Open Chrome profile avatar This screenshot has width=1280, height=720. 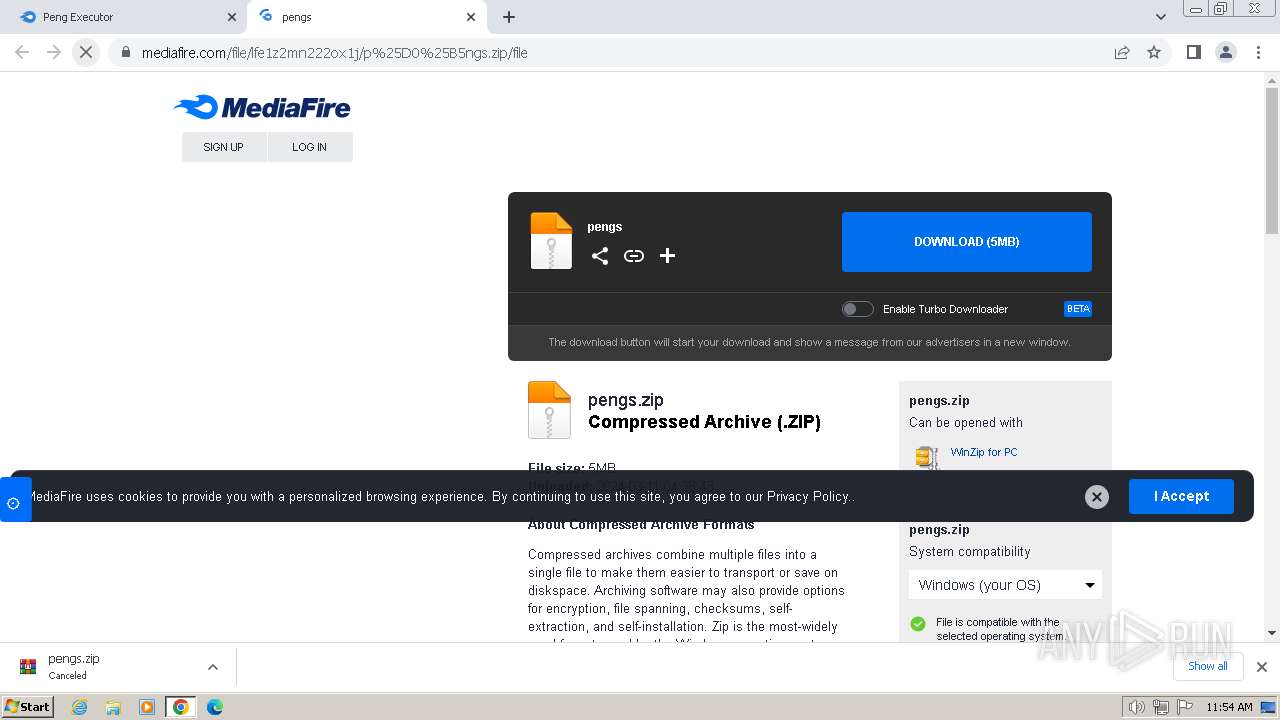[x=1225, y=52]
